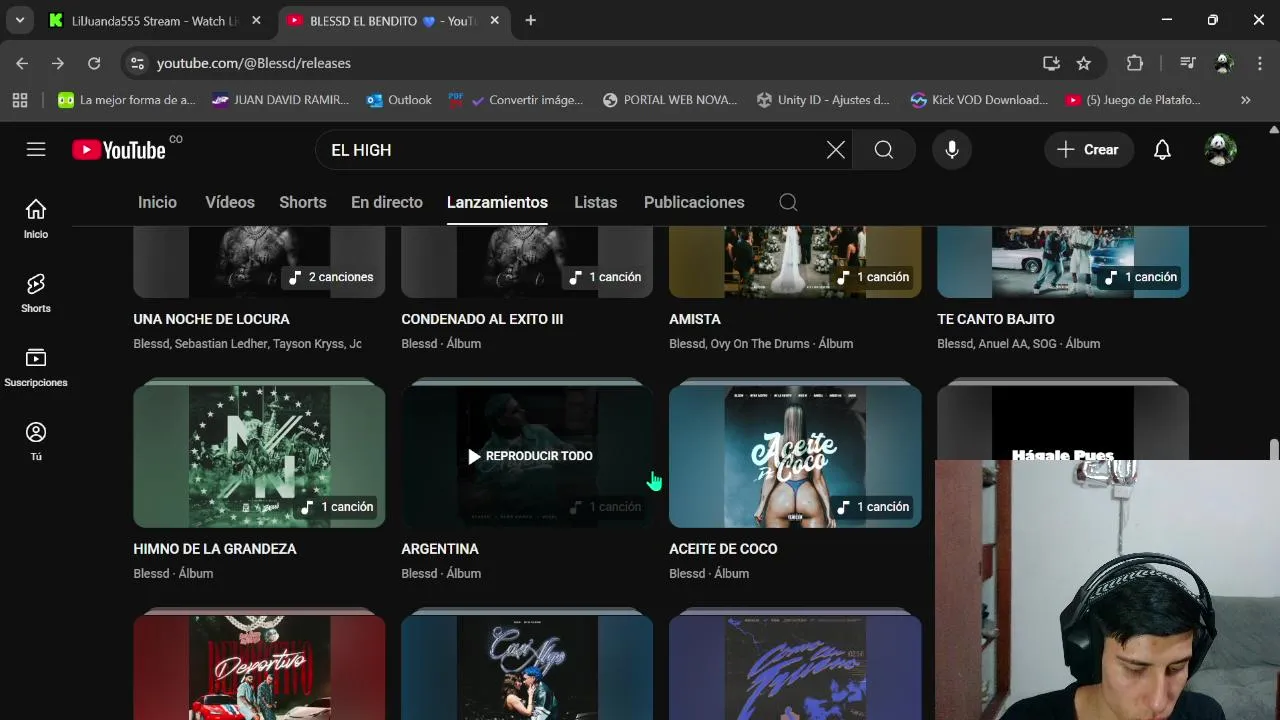
Task: Open a new browser tab
Action: tap(531, 20)
